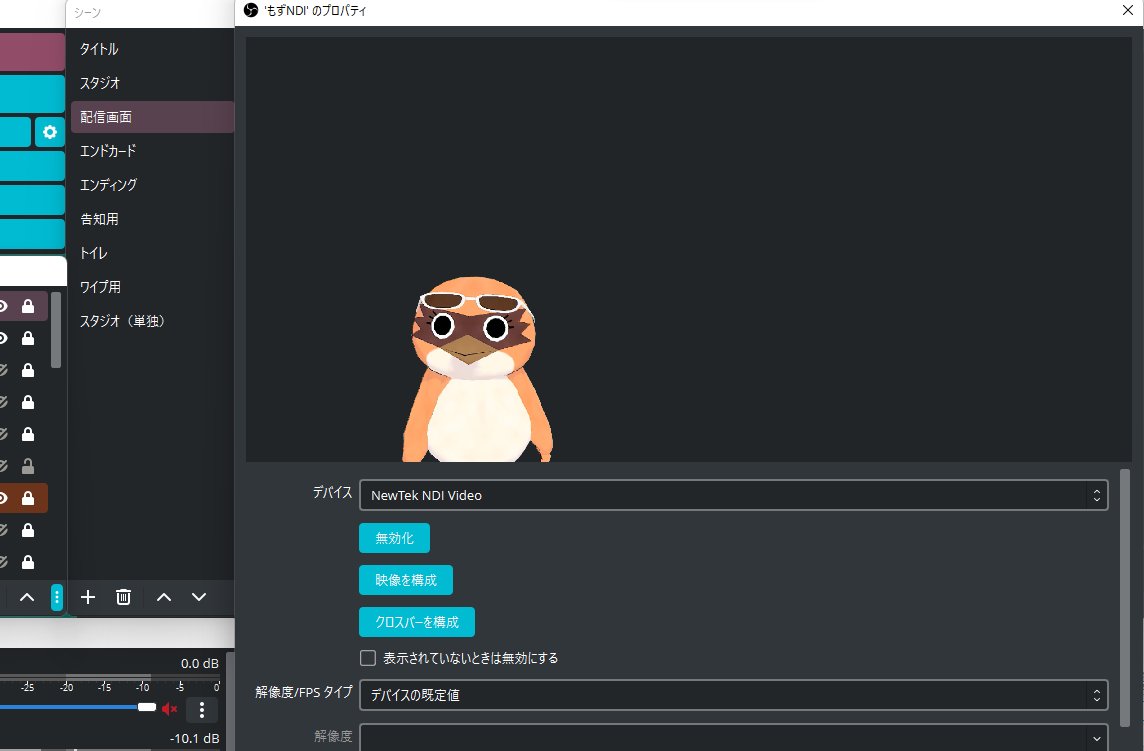Open audio mixer three-dot options menu

[202, 709]
